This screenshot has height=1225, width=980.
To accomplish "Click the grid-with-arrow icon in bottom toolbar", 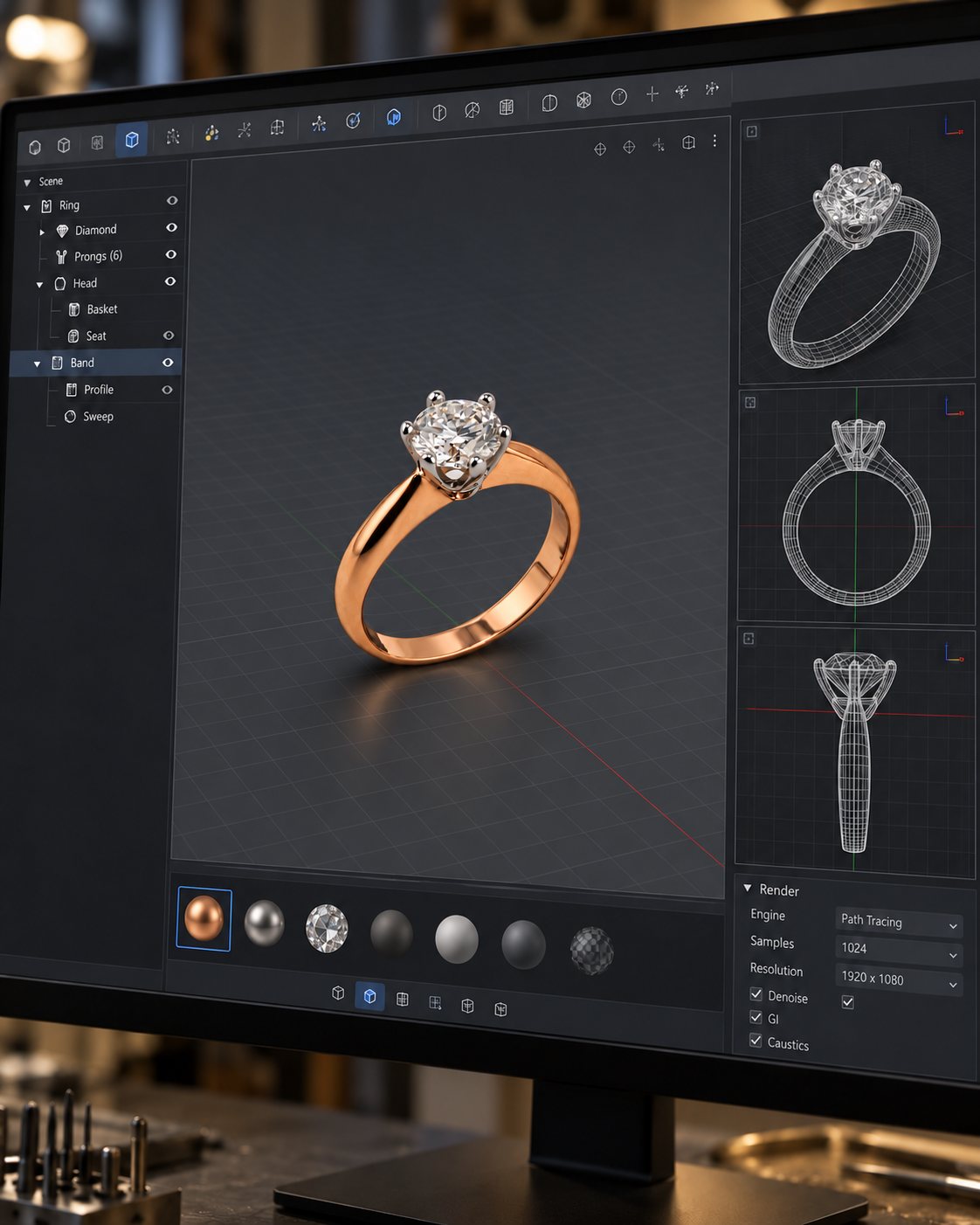I will pyautogui.click(x=435, y=1002).
